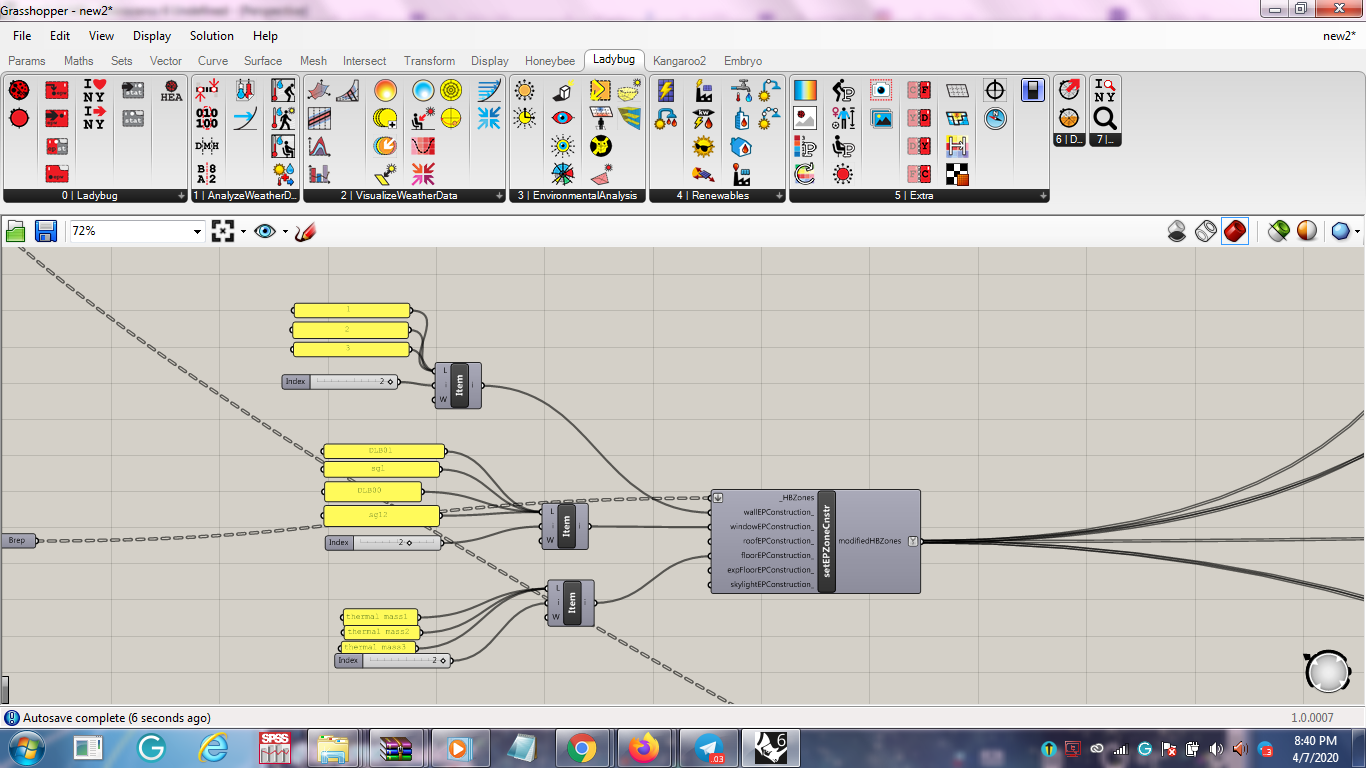Open the Solution menu

[212, 36]
